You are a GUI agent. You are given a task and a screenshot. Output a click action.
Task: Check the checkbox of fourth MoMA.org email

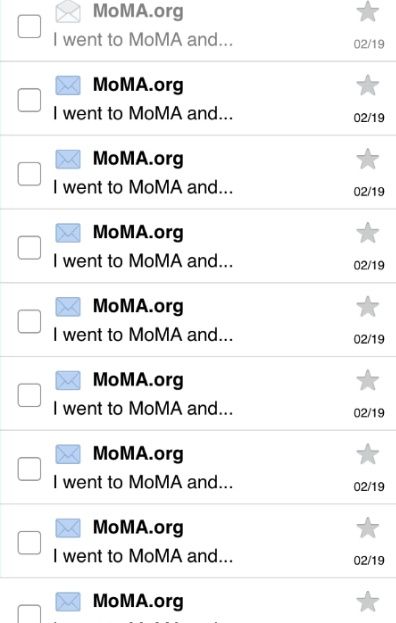coord(29,248)
